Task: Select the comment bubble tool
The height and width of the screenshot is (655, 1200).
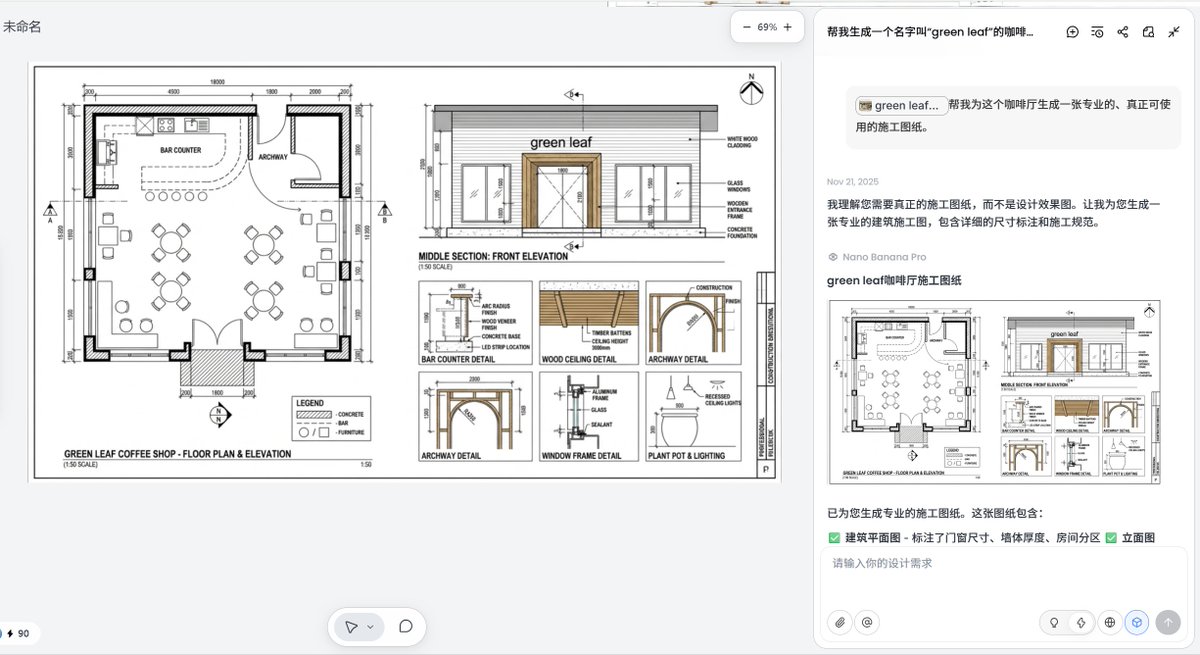Action: (404, 626)
